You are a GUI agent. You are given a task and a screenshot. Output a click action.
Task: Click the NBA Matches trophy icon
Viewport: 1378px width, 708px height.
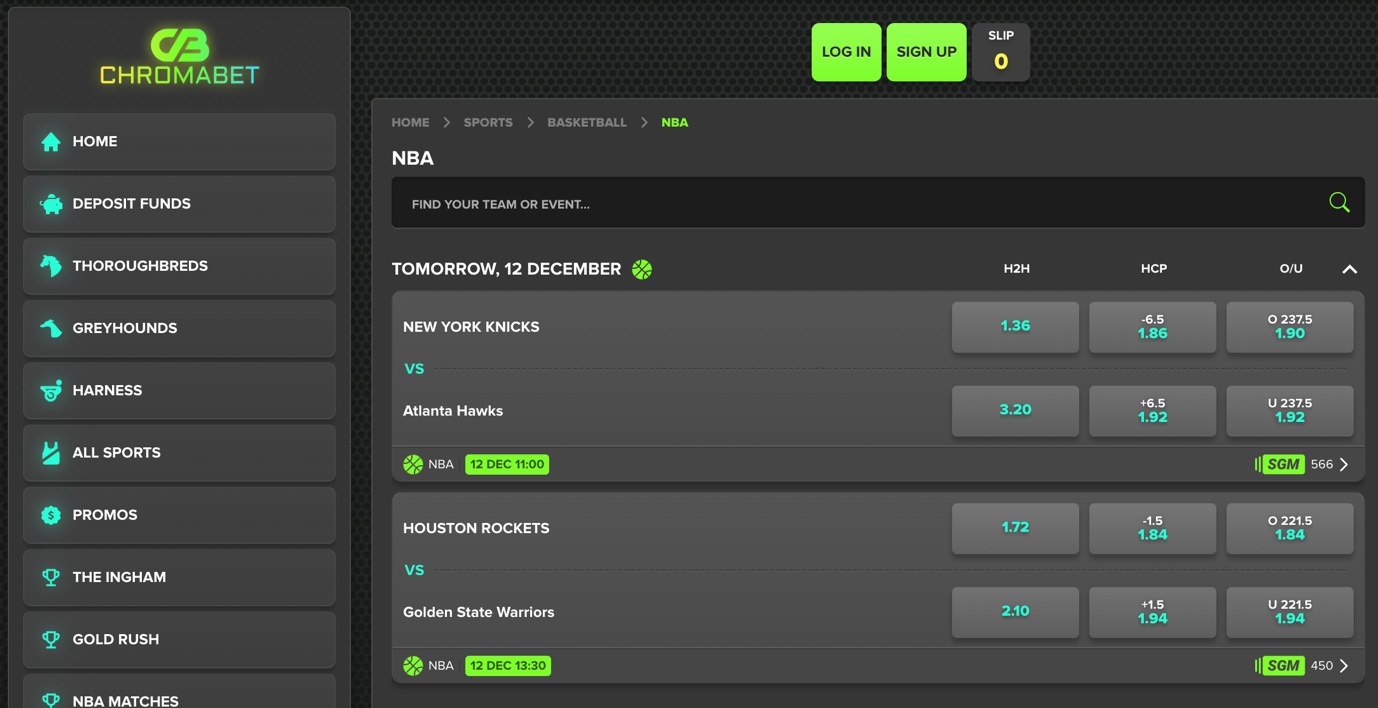click(51, 700)
